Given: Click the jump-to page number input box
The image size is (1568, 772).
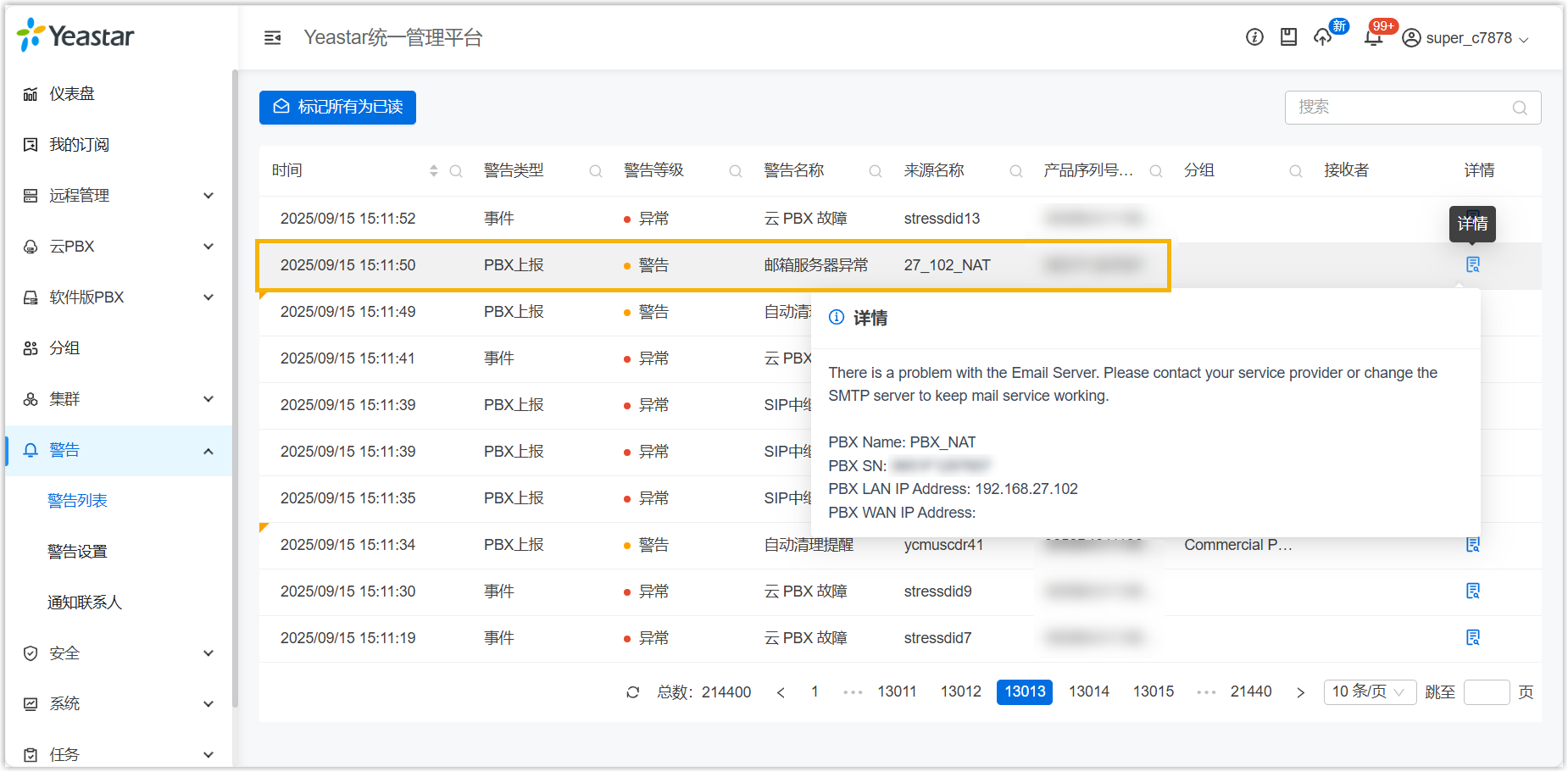Looking at the screenshot, I should (1486, 692).
